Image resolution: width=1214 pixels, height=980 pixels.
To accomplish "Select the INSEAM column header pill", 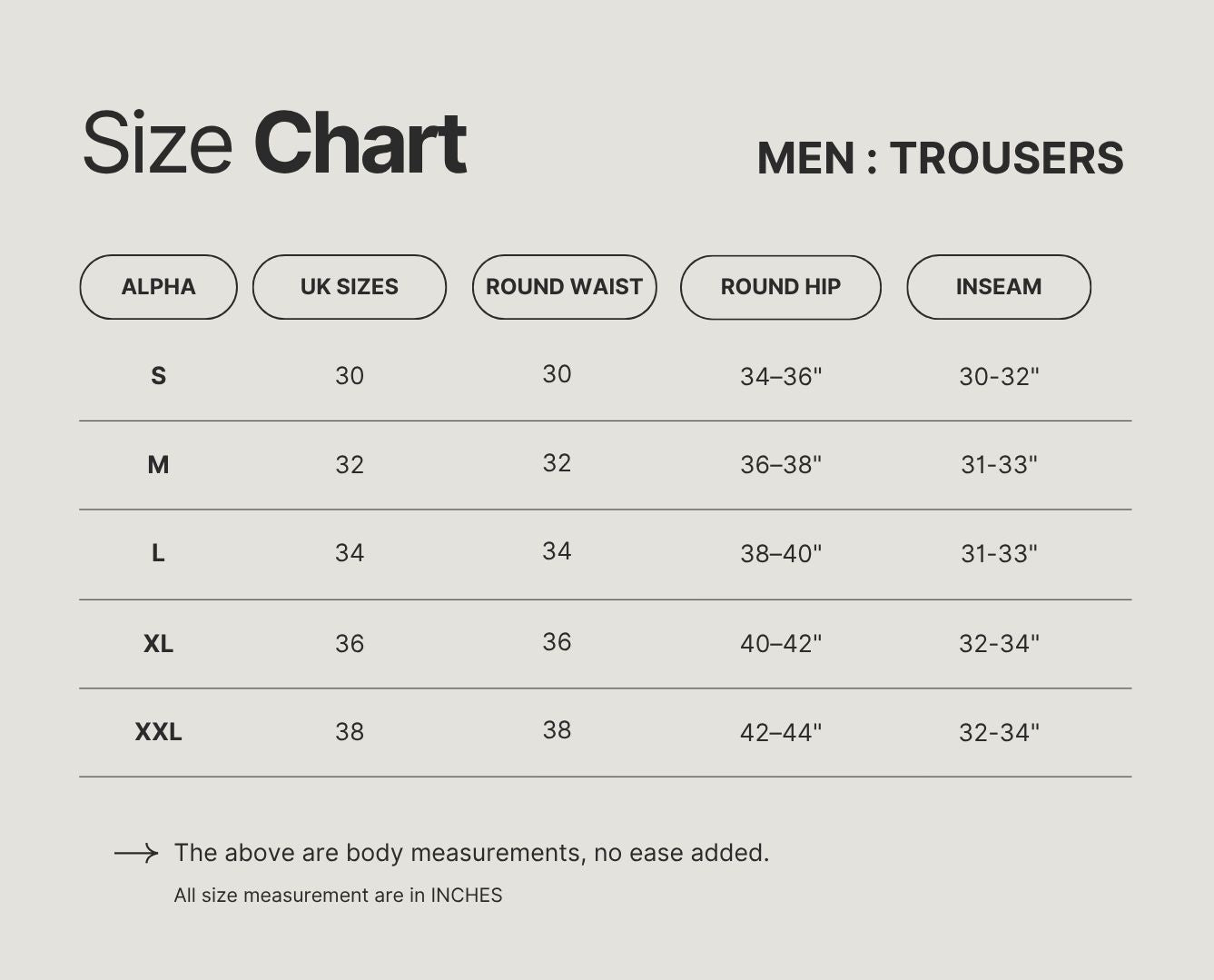I will pyautogui.click(x=999, y=287).
